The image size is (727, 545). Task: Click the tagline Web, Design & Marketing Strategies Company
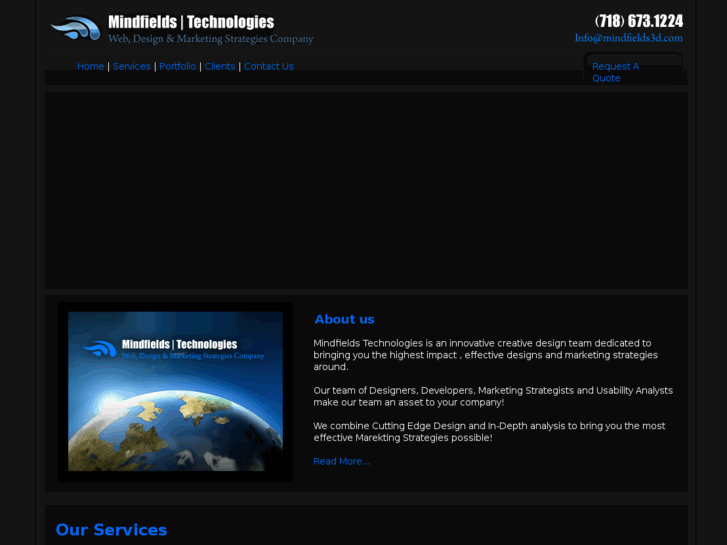coord(211,38)
